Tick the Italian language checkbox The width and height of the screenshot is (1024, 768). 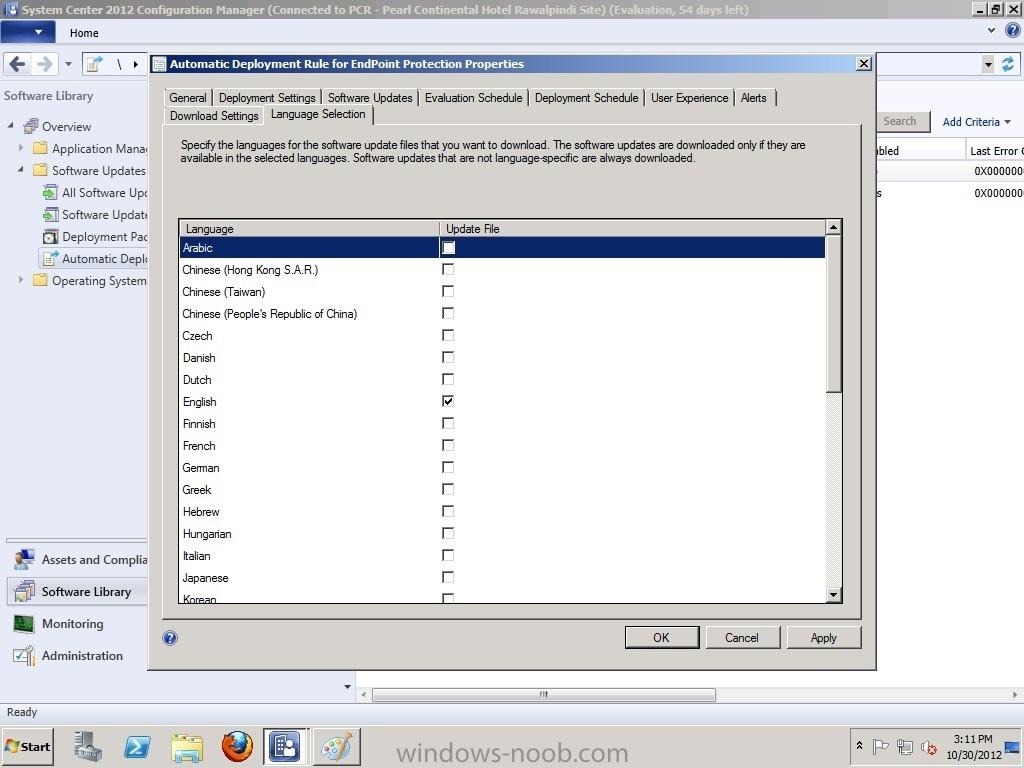[x=448, y=555]
